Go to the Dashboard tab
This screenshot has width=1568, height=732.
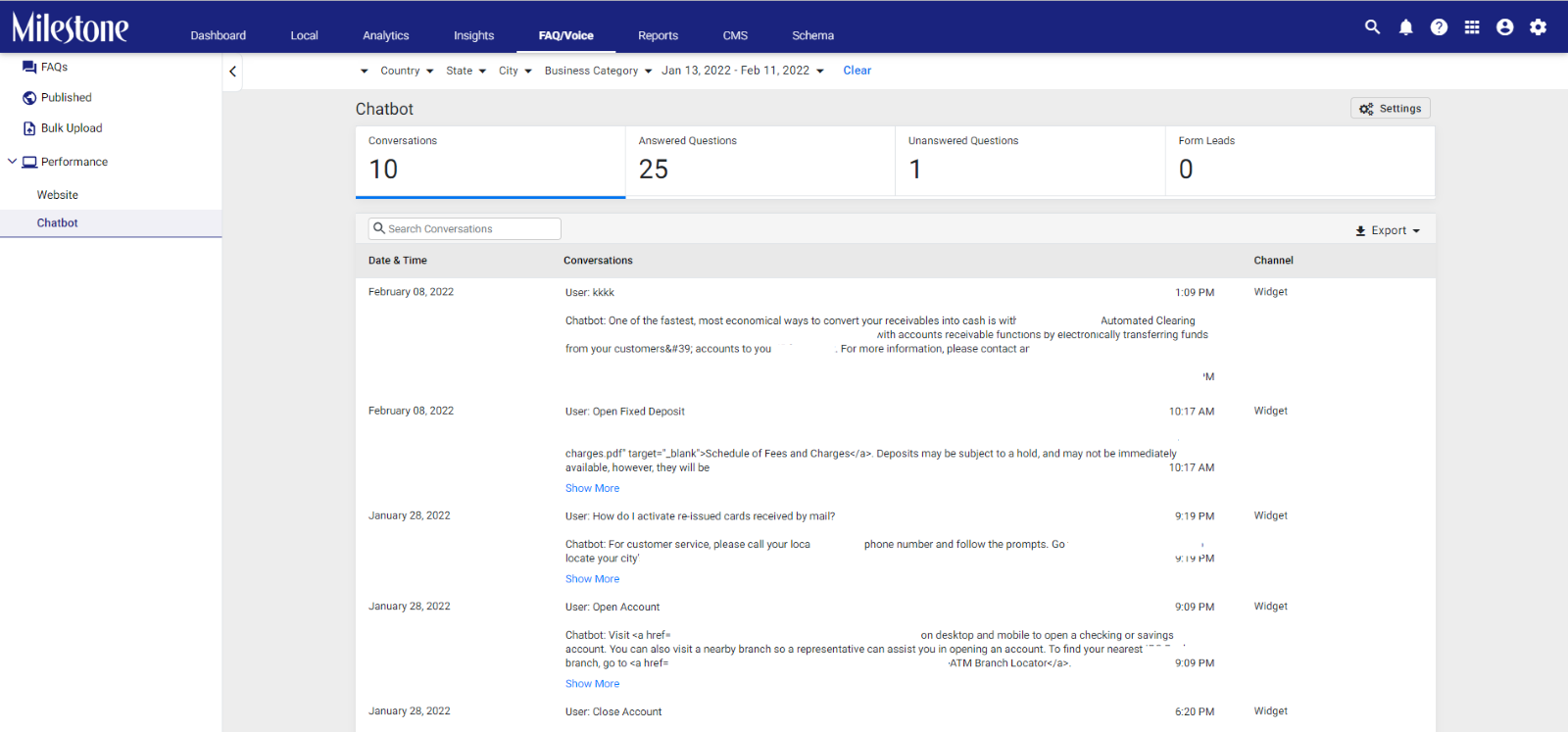(x=218, y=35)
